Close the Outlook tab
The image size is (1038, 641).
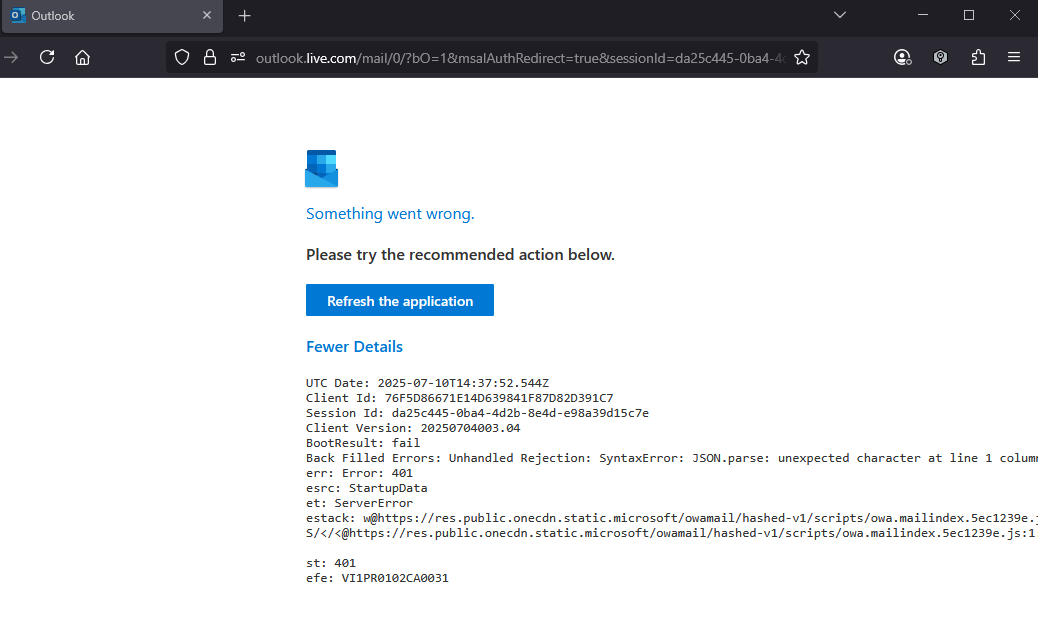coord(207,15)
